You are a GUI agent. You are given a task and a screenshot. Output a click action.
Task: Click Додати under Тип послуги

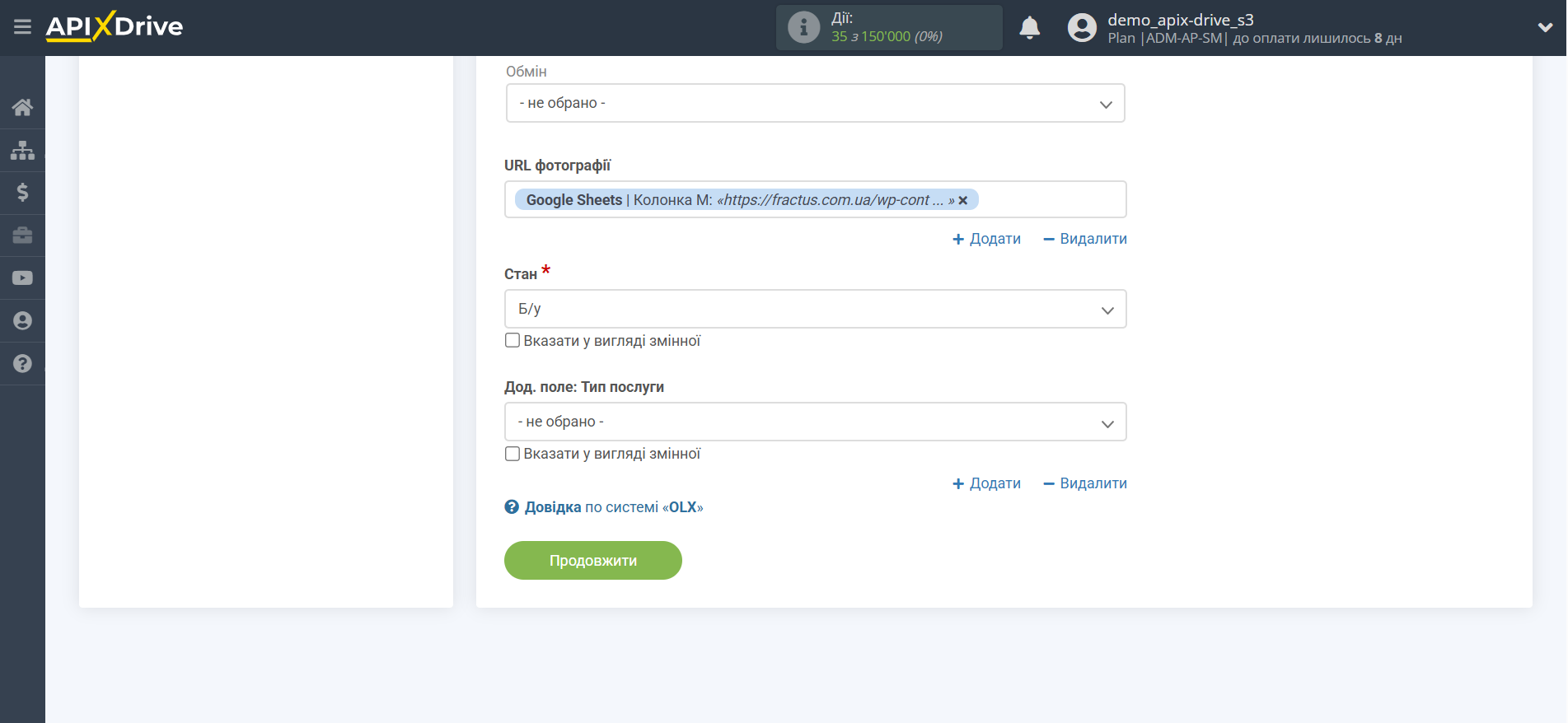(986, 483)
